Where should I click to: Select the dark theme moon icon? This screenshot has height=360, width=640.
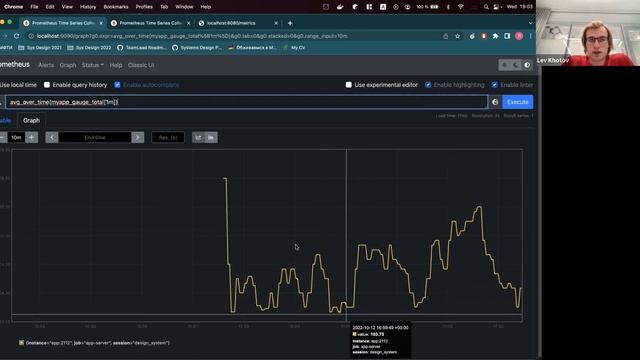516,65
